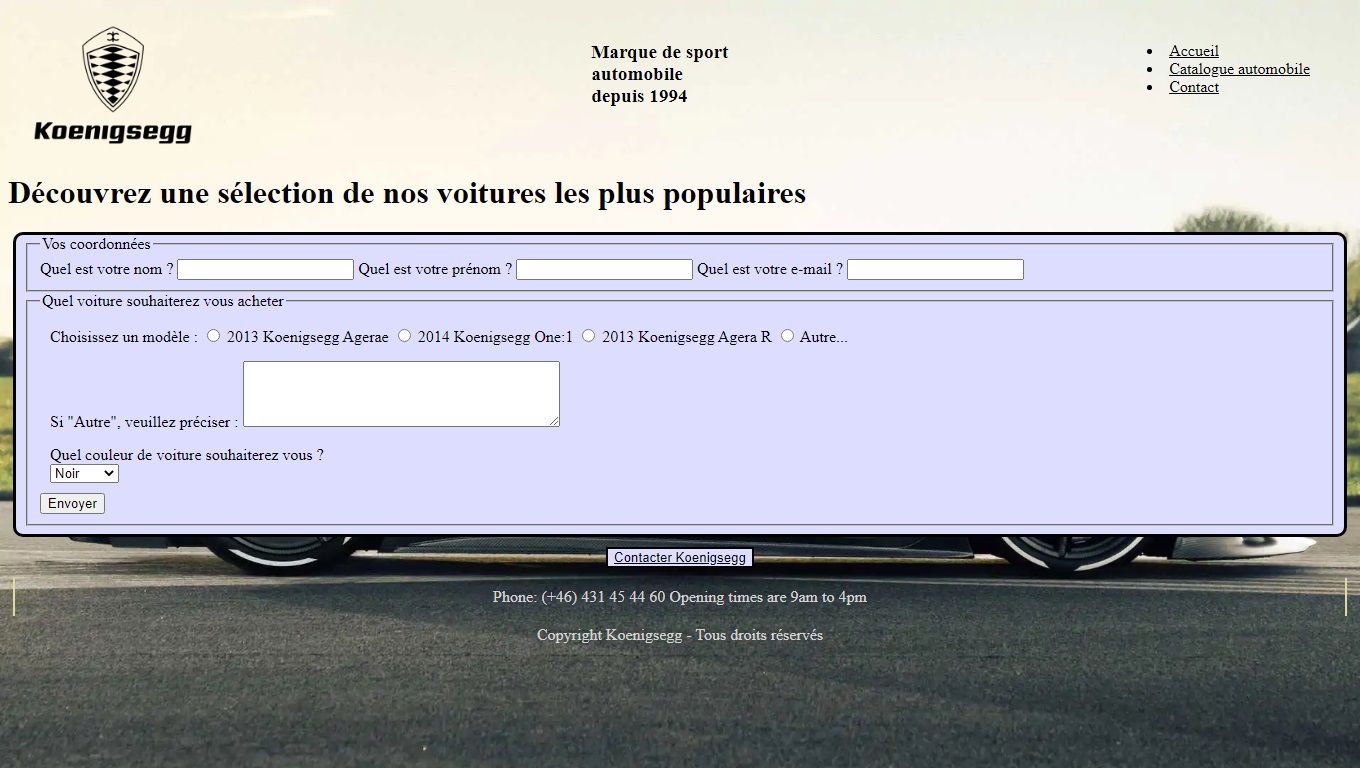This screenshot has width=1360, height=768.
Task: Open the car color dropdown showing Noir
Action: coord(84,473)
